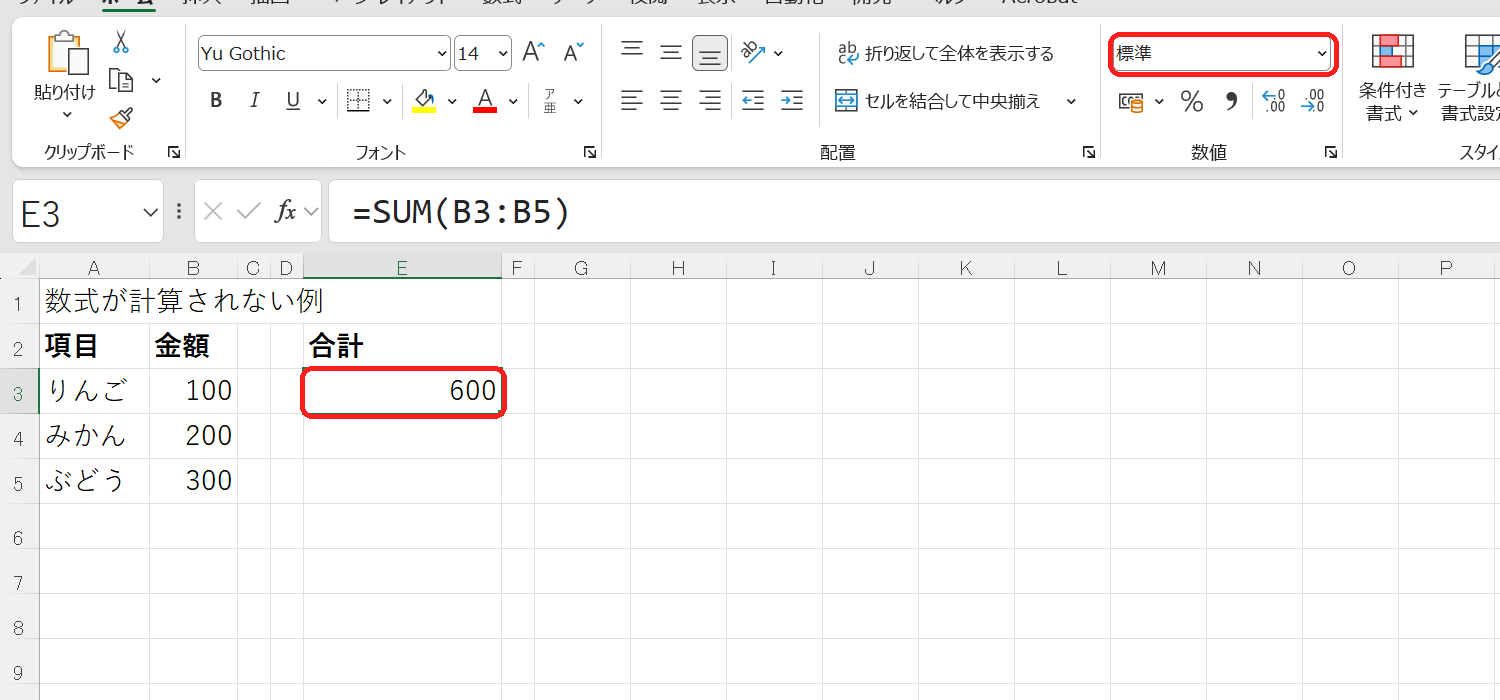Select cell with amount 300
1500x700 pixels.
click(194, 481)
